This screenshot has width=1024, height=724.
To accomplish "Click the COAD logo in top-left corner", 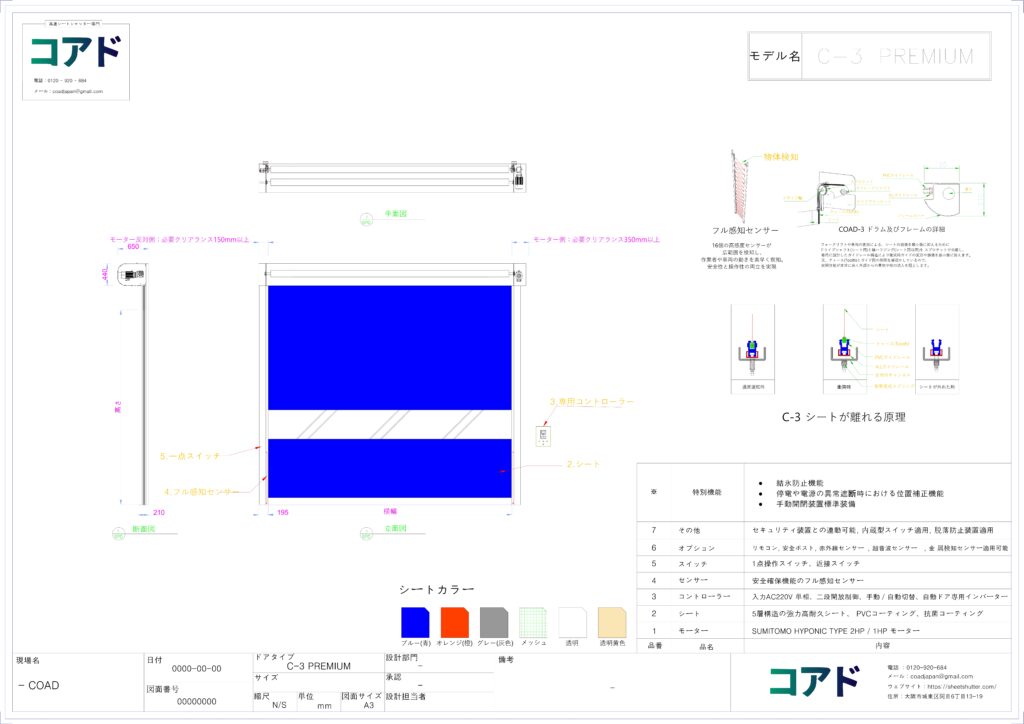I will tap(76, 52).
